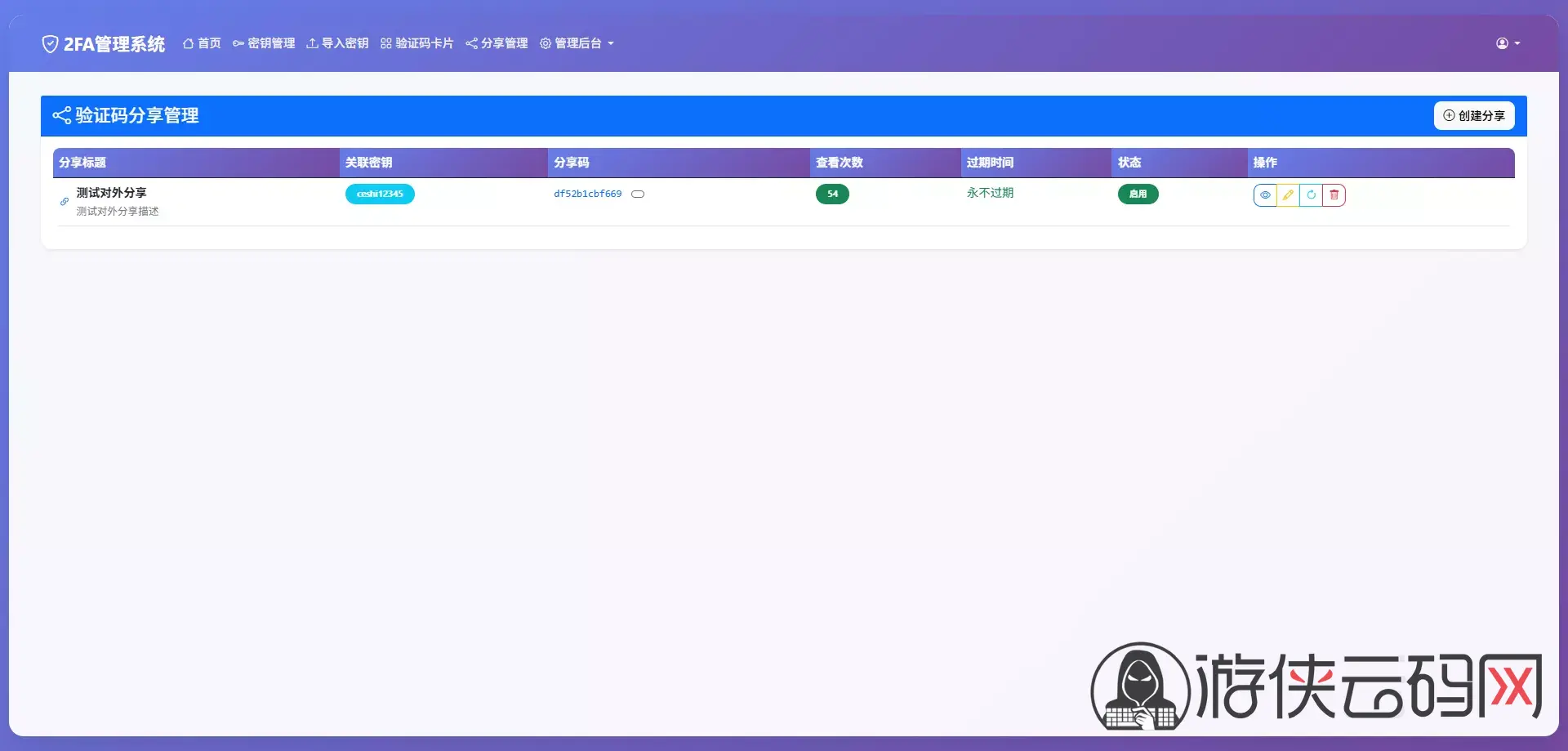Click the view (eye) icon for 测试对外分享
This screenshot has width=1568, height=751.
click(x=1265, y=195)
